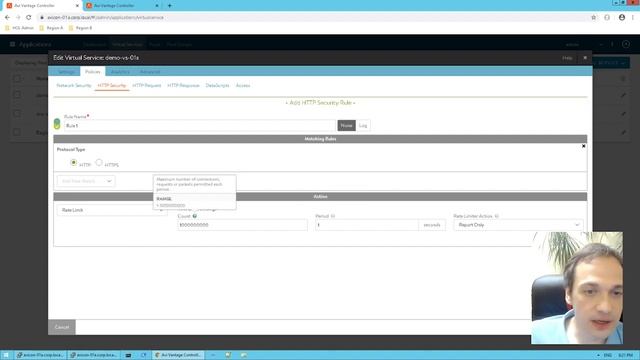
Task: Click the Rule Name input field
Action: [x=200, y=125]
